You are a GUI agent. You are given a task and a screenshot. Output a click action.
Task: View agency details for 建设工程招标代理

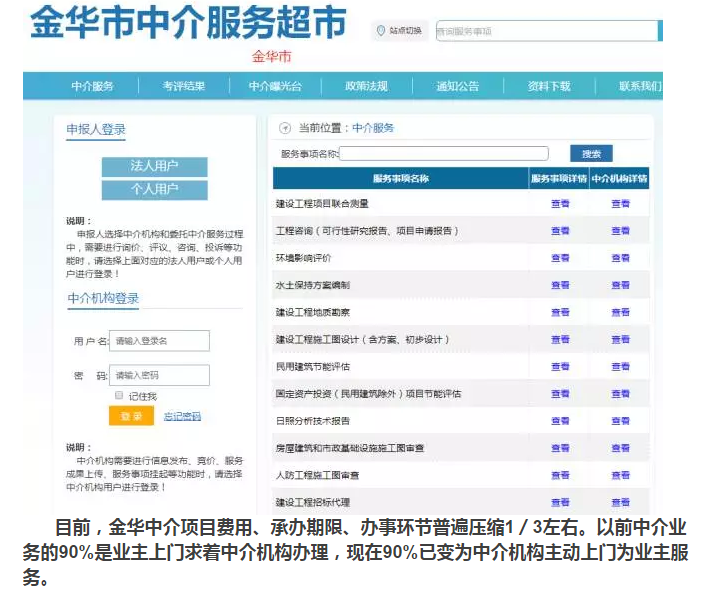click(x=620, y=502)
